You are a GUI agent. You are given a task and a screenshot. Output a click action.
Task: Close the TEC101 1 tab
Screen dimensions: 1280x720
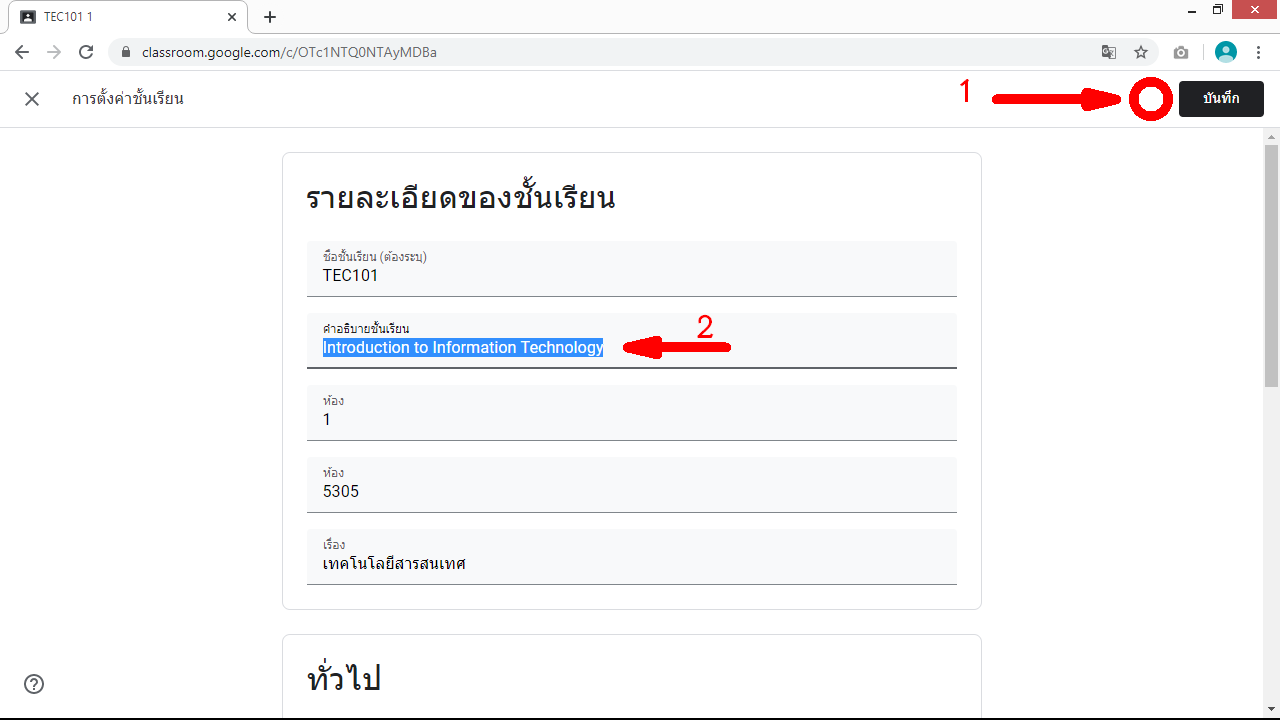tap(231, 17)
